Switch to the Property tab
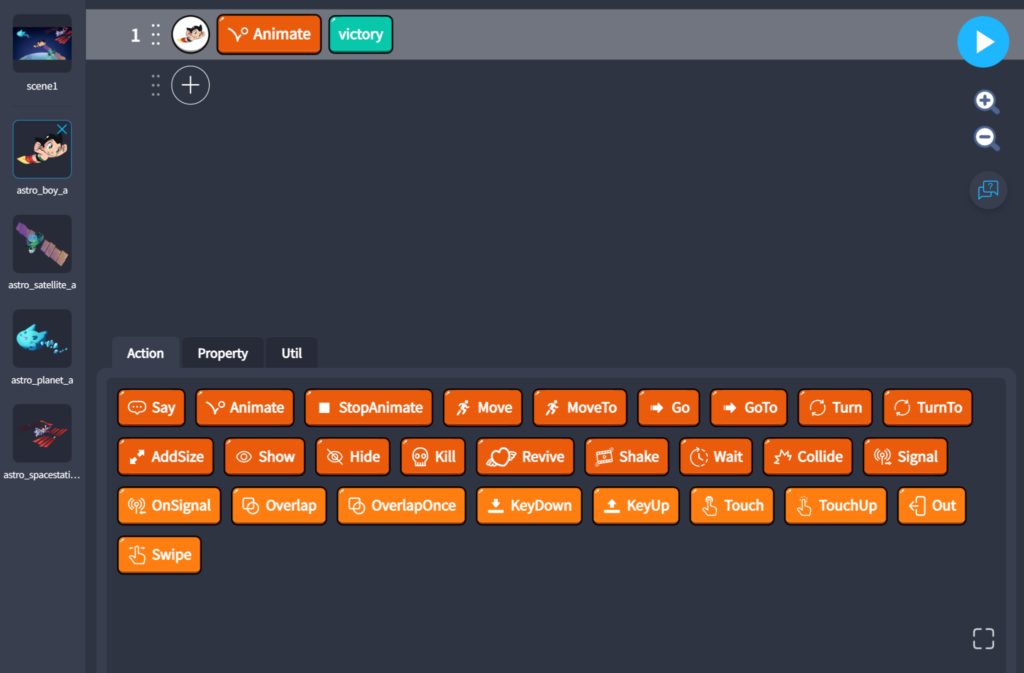1024x673 pixels. (222, 353)
